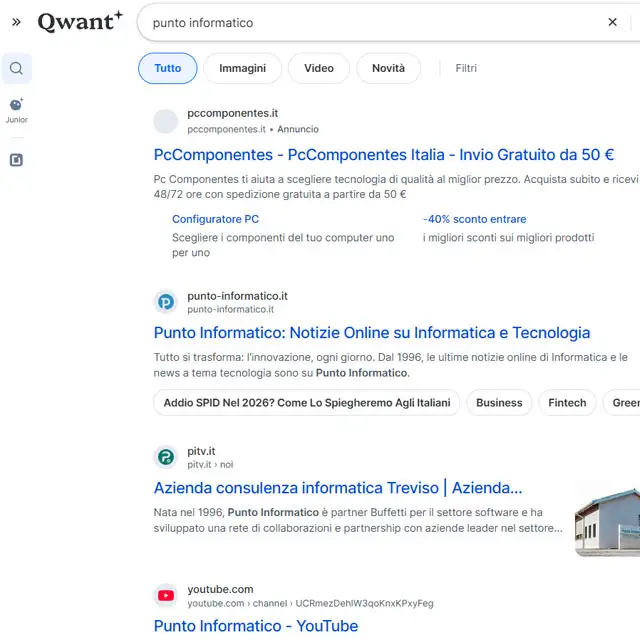Viewport: 640px width, 640px height.
Task: Select the Tutto tab
Action: (168, 68)
